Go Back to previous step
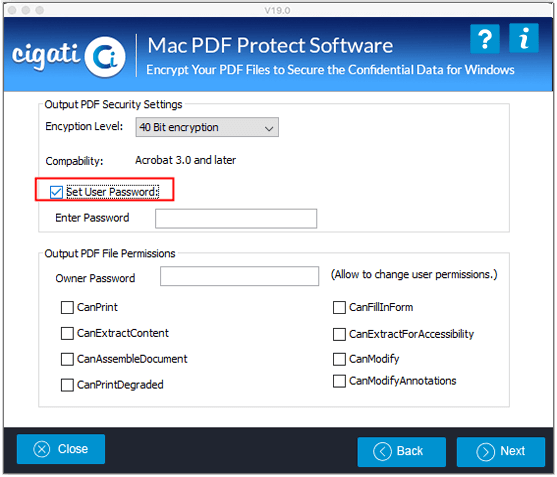The height and width of the screenshot is (477, 557). click(x=403, y=453)
